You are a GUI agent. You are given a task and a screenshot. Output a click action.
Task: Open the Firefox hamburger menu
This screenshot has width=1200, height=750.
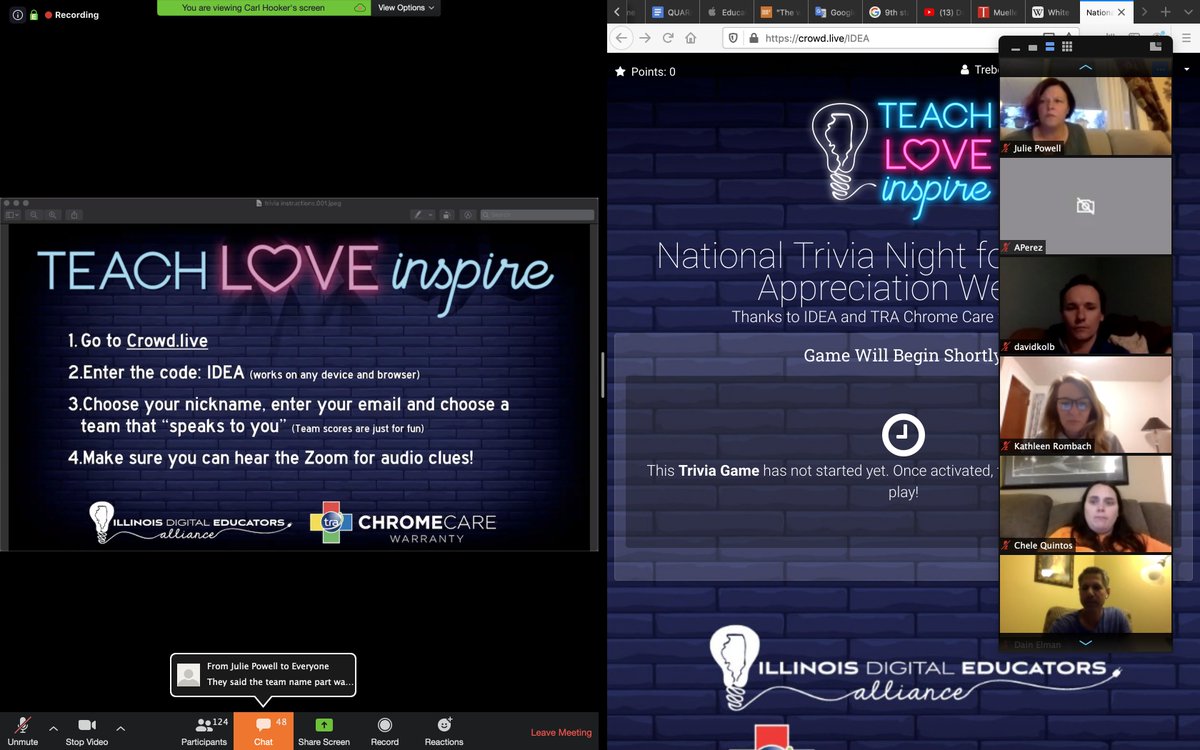pos(1186,38)
